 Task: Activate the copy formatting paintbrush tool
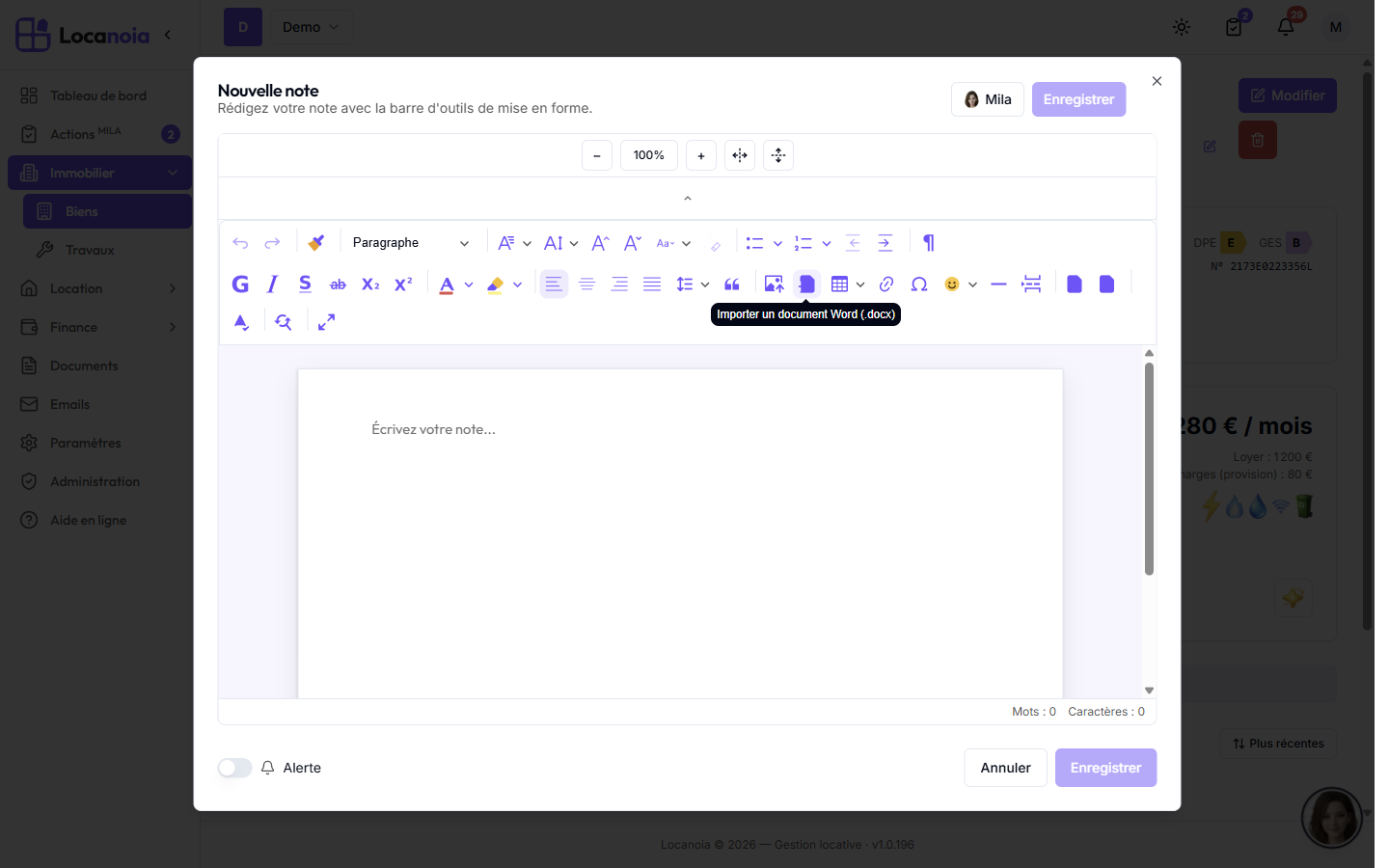click(x=316, y=243)
